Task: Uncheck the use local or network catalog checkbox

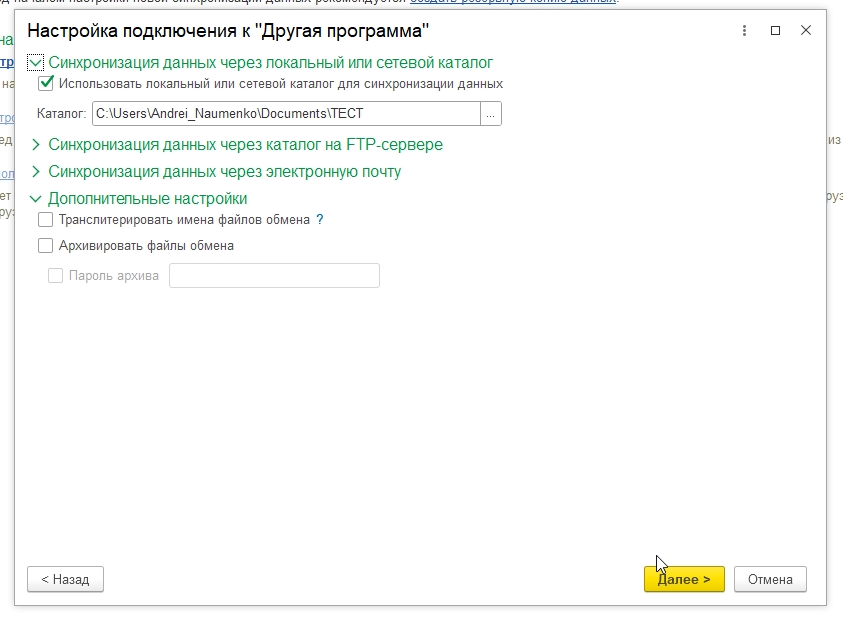Action: click(45, 84)
